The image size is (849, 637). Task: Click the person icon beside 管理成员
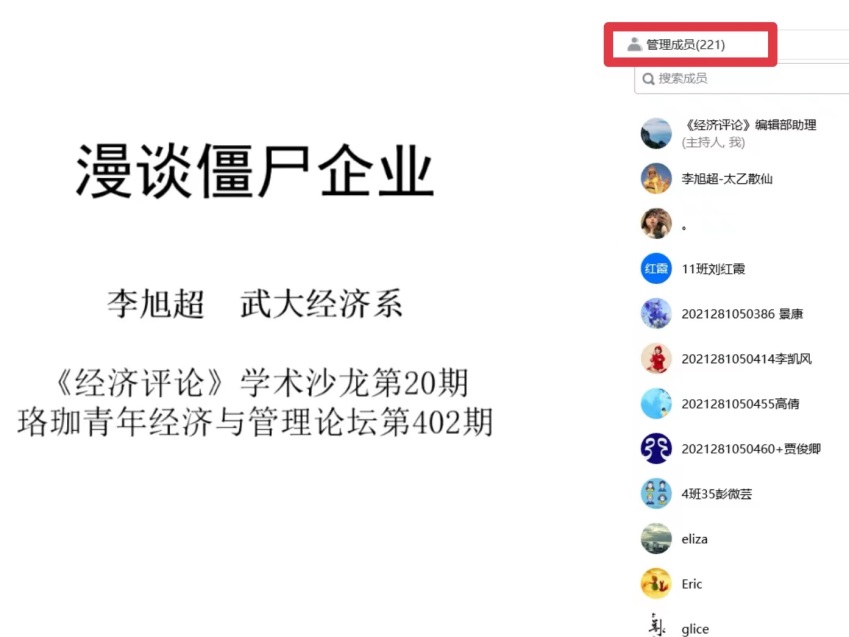[634, 44]
